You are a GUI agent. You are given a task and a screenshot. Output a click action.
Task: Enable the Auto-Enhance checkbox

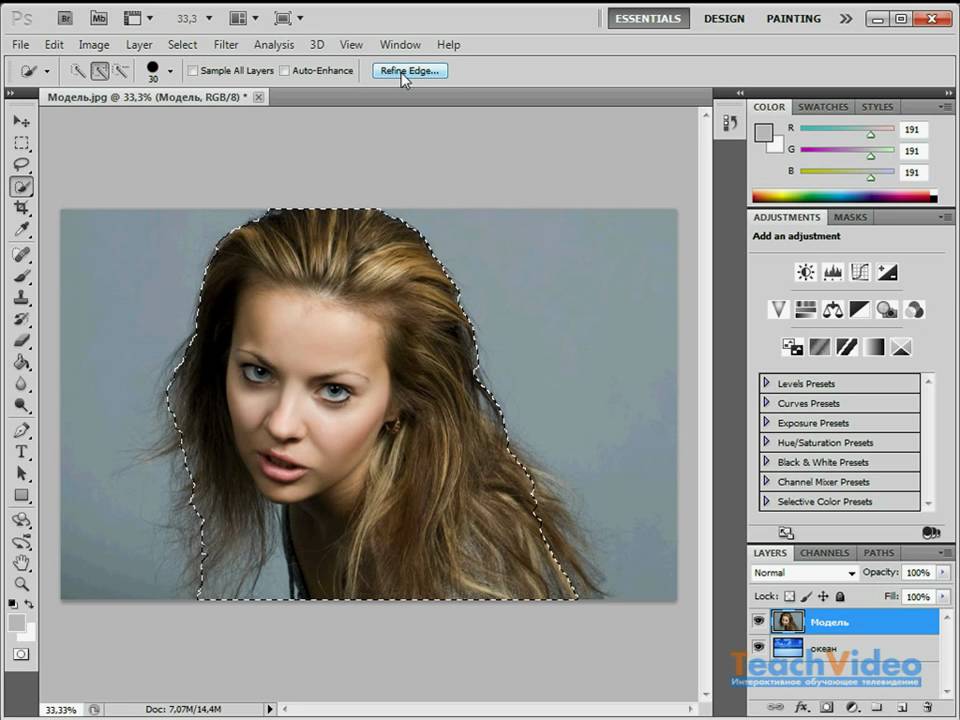point(284,71)
